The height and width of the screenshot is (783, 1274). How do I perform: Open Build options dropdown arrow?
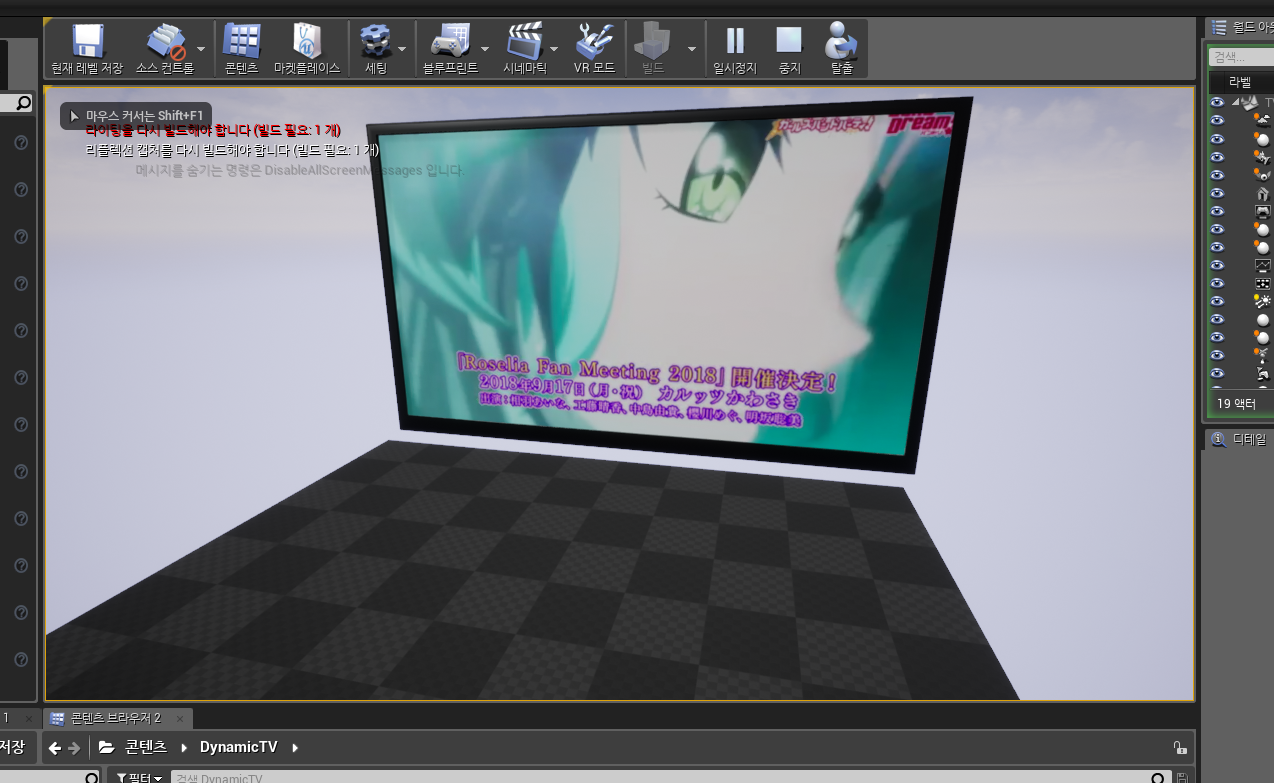pyautogui.click(x=691, y=48)
